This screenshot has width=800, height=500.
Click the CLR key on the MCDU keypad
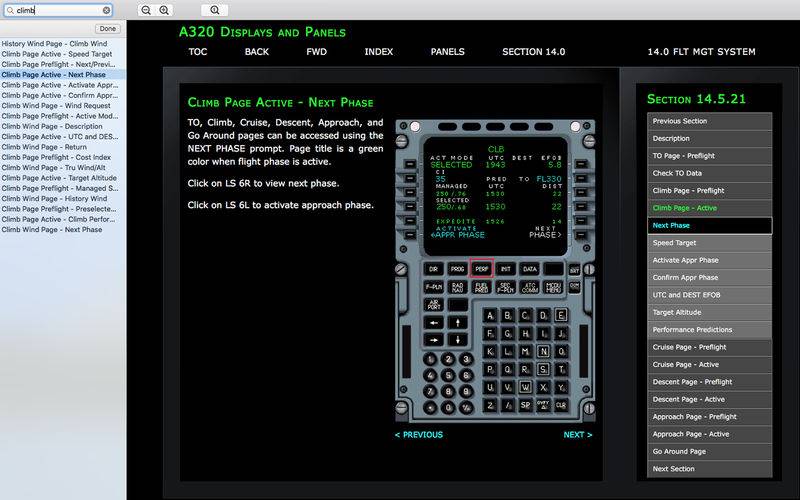(x=561, y=406)
